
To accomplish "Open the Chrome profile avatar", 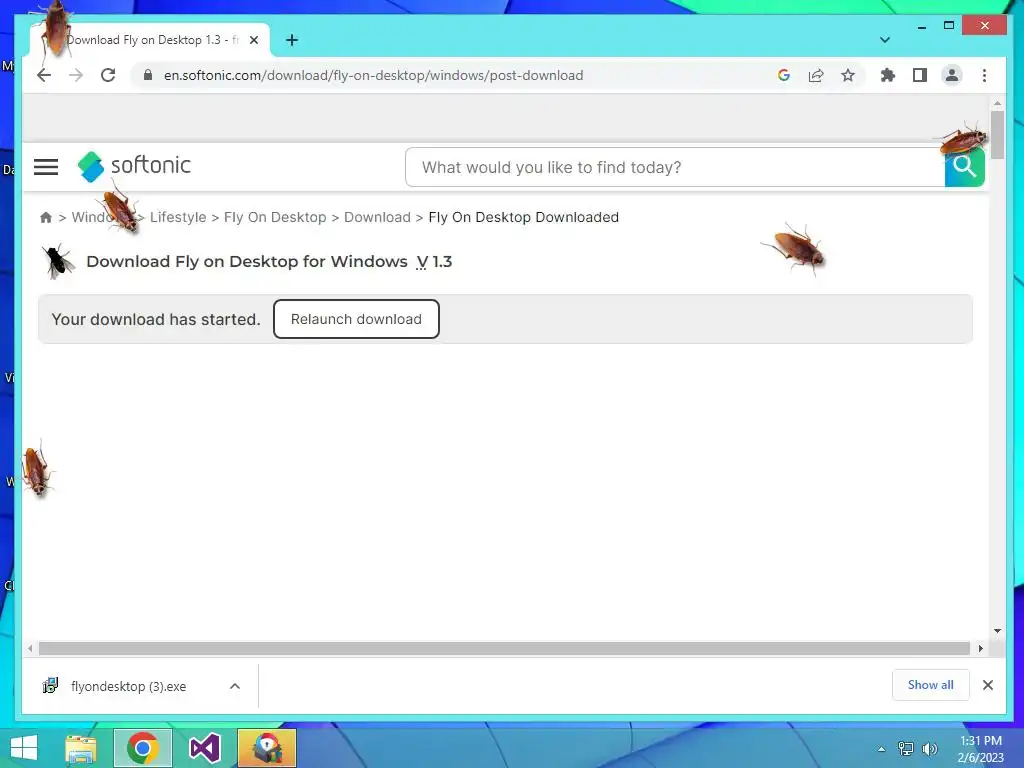I will pyautogui.click(x=952, y=75).
